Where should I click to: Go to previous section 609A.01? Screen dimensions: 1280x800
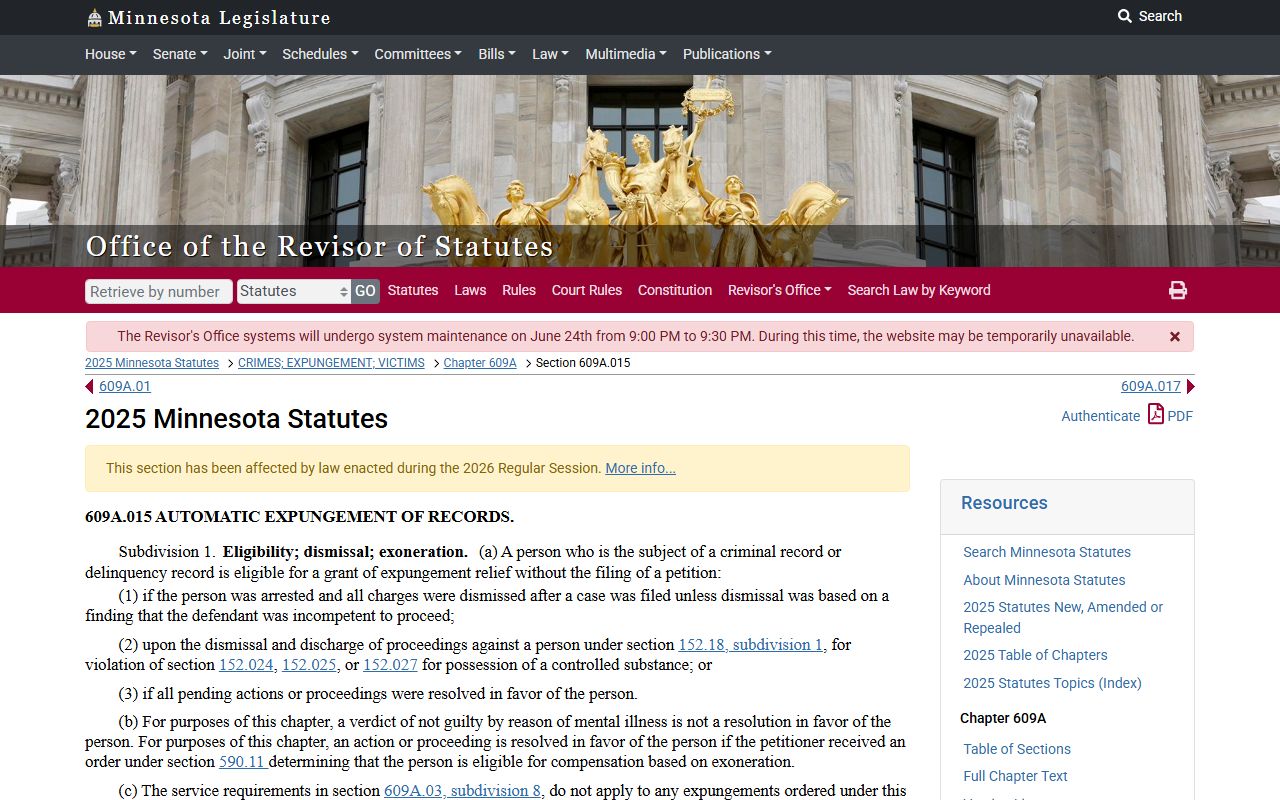[x=125, y=387]
